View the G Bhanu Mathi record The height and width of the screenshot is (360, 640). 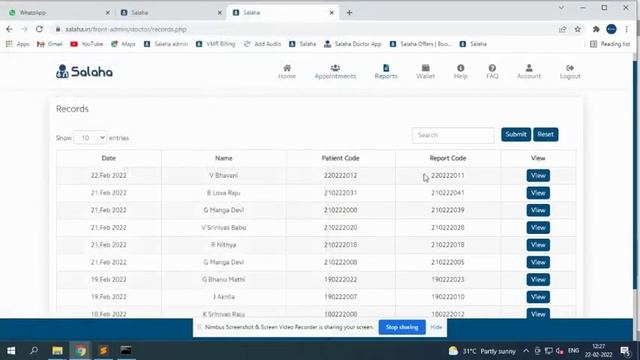click(538, 280)
